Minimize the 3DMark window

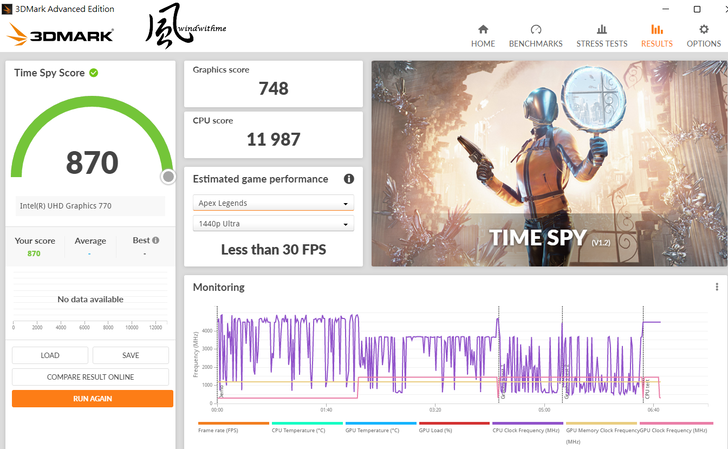[665, 9]
